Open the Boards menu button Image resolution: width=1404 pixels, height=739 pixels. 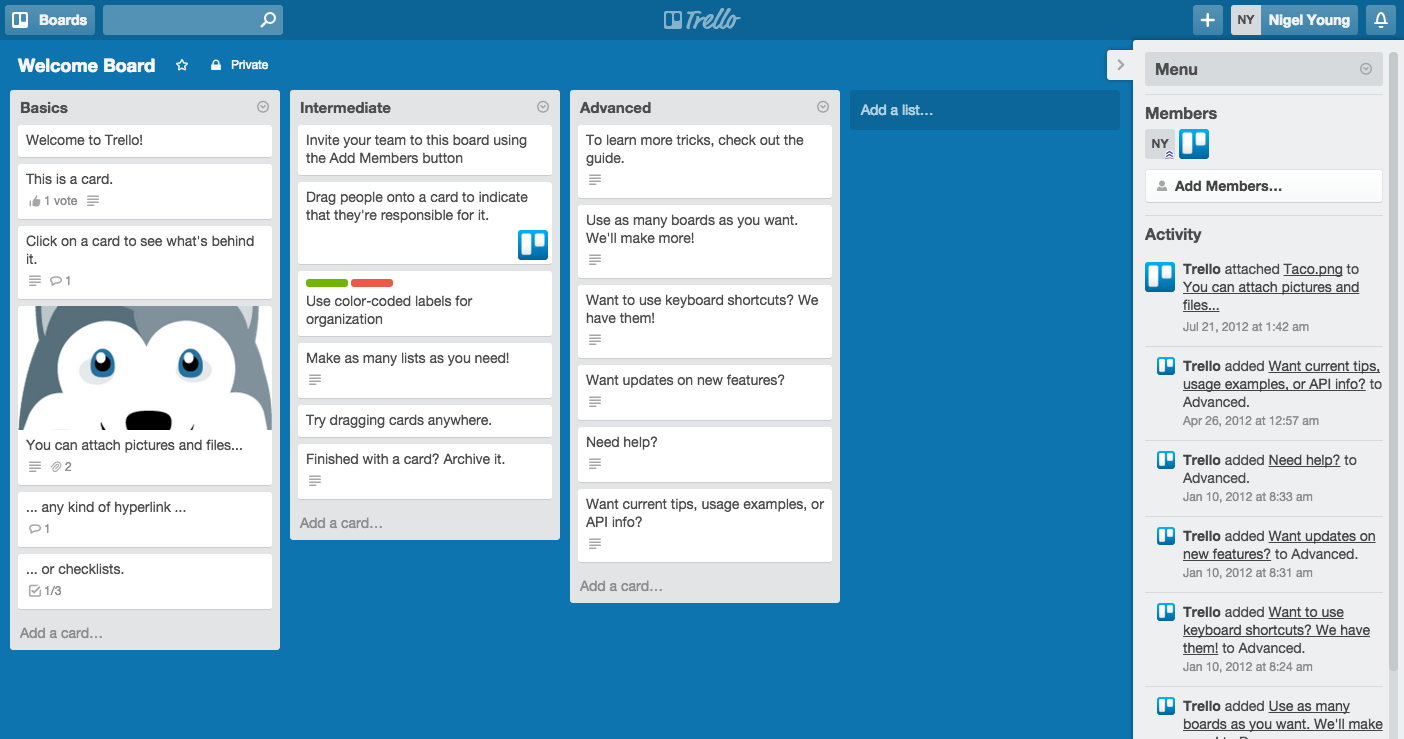tap(50, 20)
